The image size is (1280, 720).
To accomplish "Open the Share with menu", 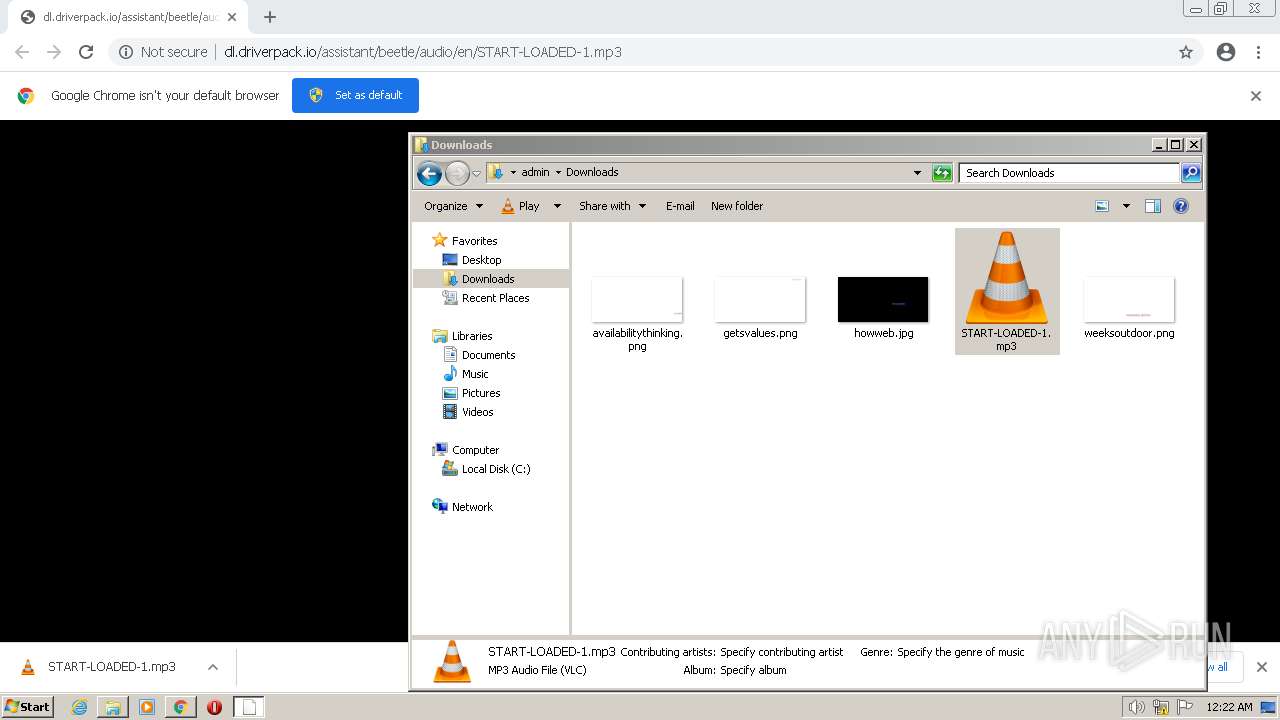I will click(612, 206).
